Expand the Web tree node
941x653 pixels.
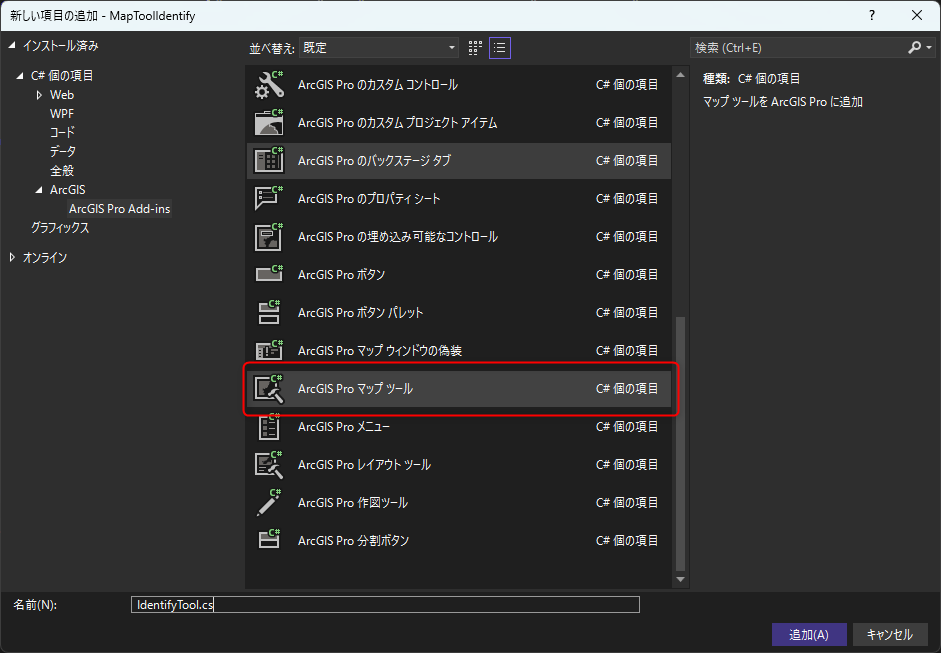(39, 95)
